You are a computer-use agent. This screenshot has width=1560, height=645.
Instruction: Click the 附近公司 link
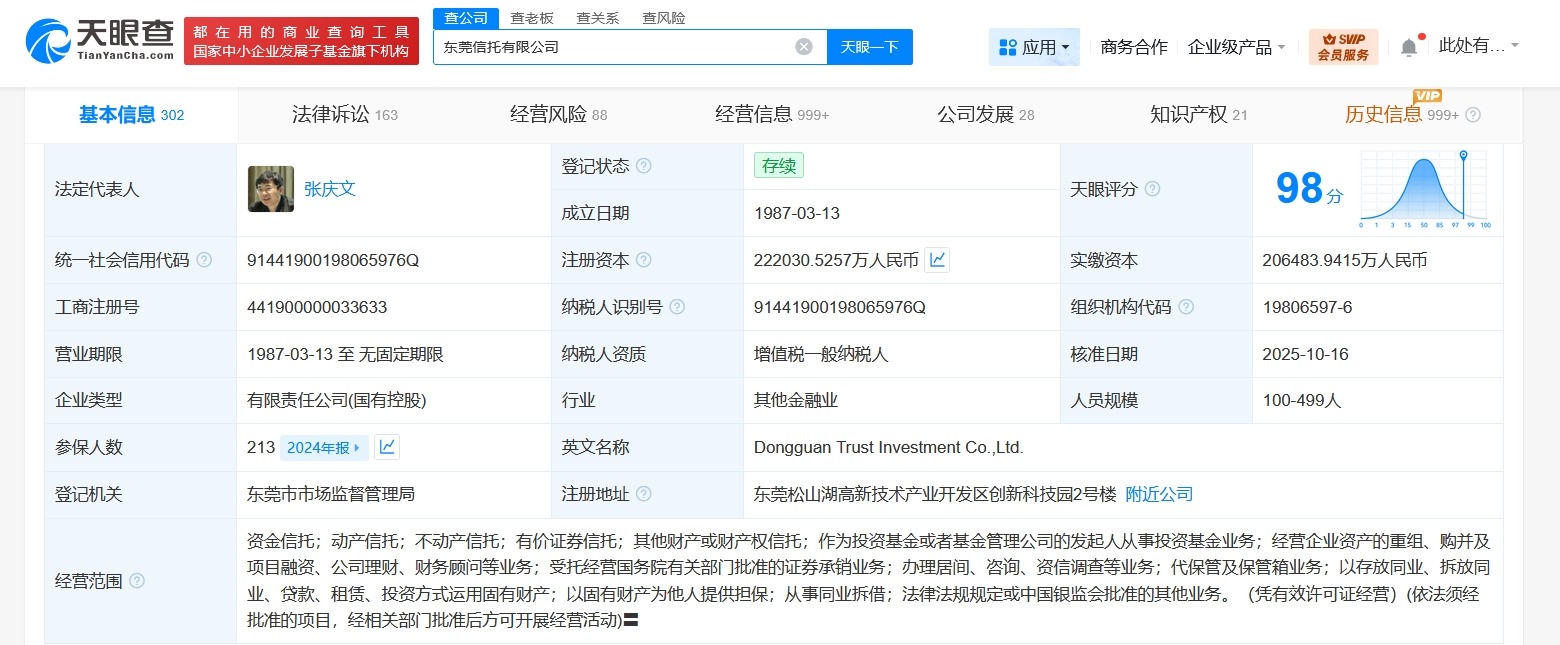[x=1157, y=493]
